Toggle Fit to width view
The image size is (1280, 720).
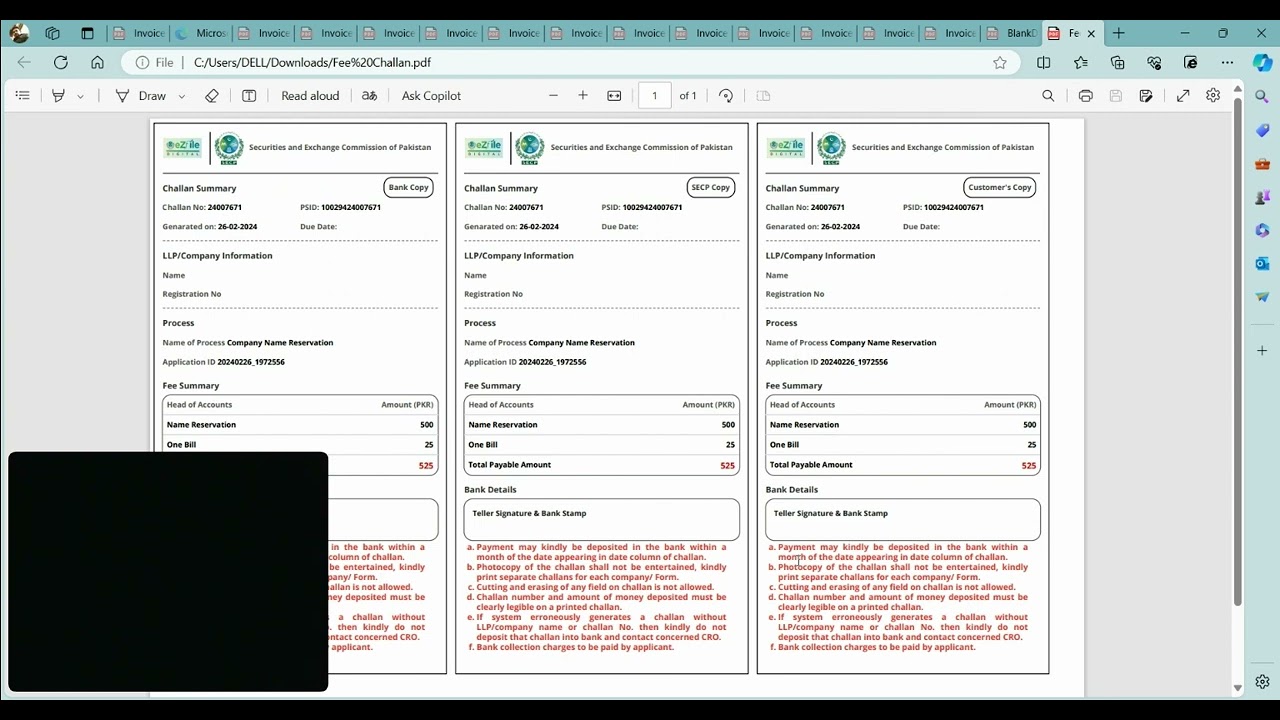[614, 96]
